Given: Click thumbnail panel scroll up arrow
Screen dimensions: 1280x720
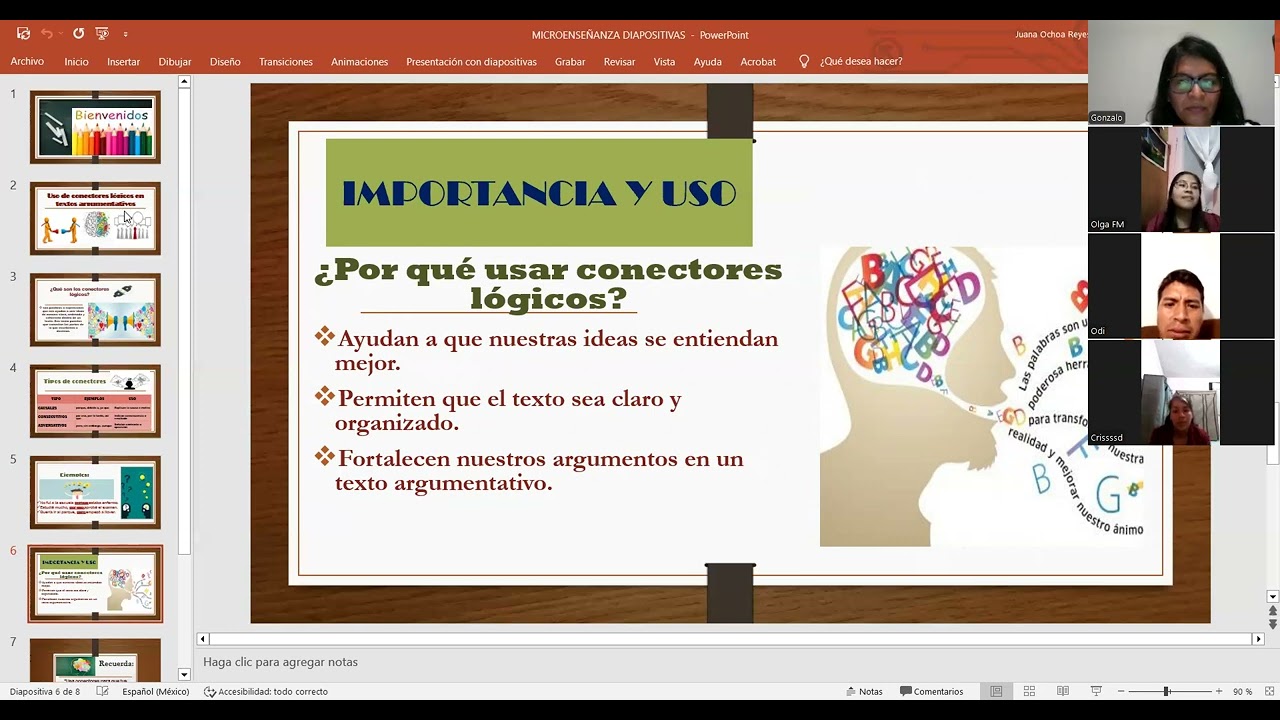Looking at the screenshot, I should tap(184, 82).
